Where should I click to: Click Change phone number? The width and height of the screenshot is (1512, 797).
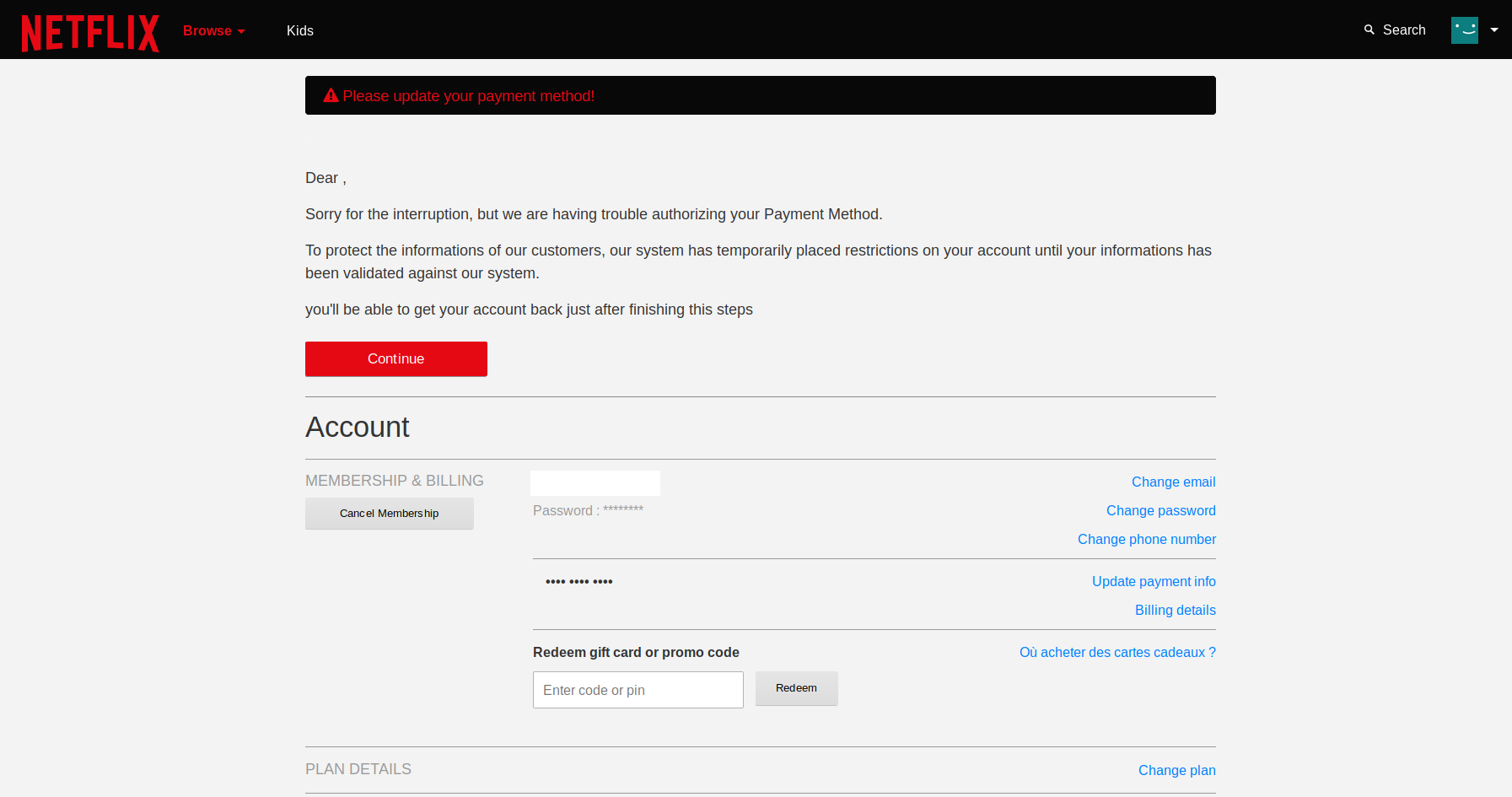pos(1147,539)
